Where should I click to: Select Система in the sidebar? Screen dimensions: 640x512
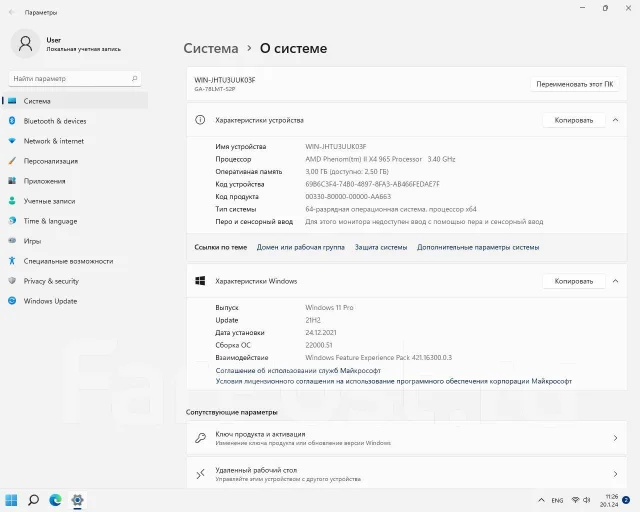(x=75, y=101)
